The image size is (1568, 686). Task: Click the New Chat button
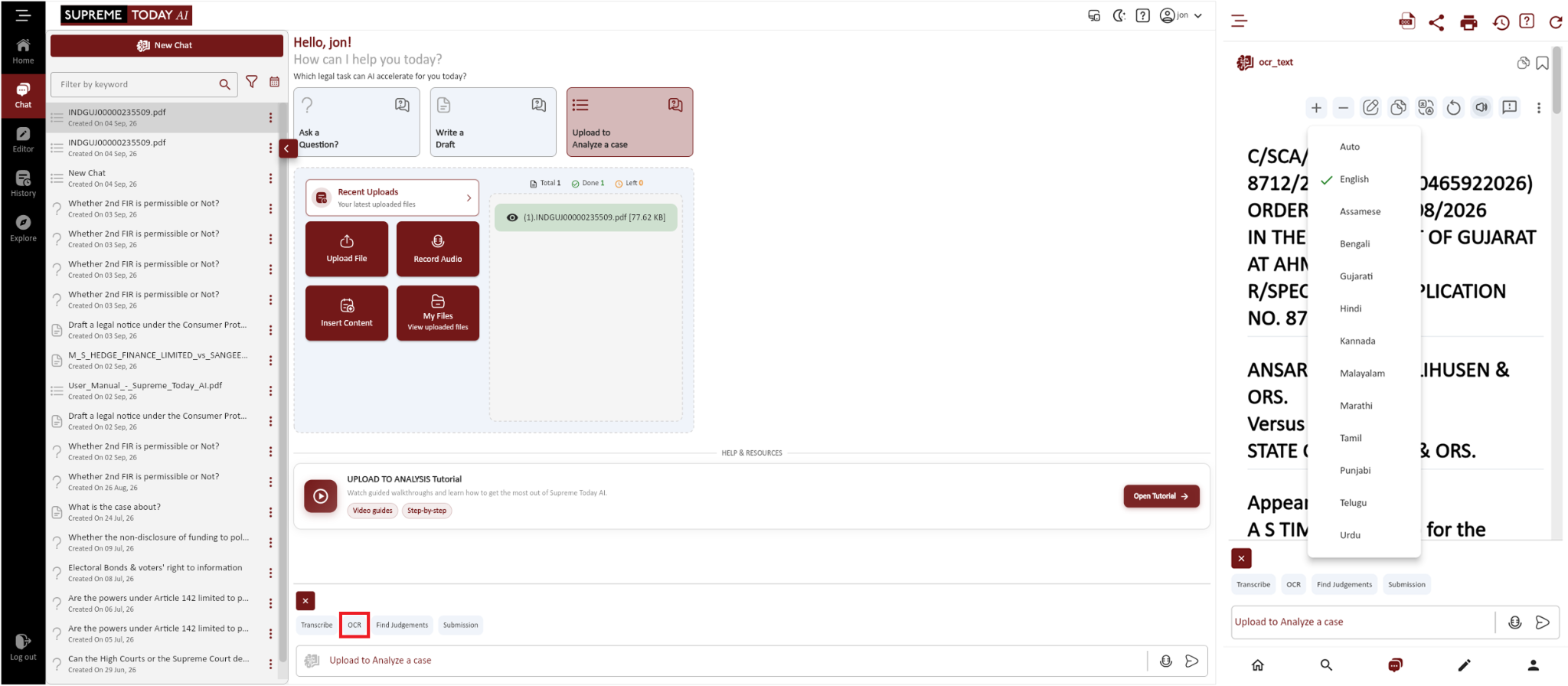[167, 45]
